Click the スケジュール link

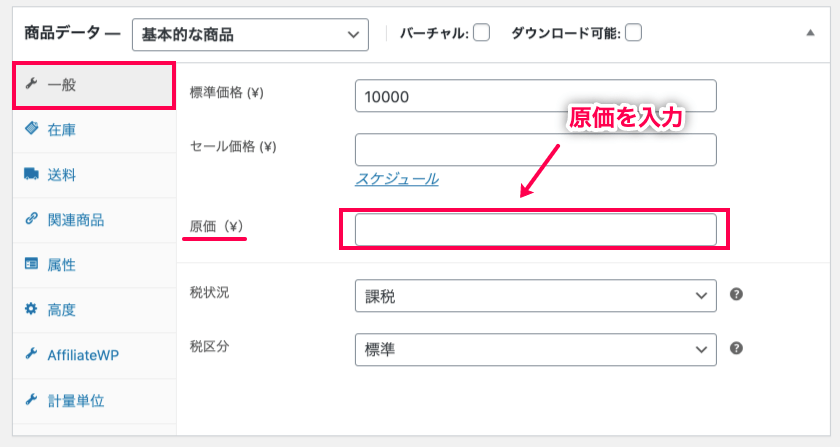[397, 178]
